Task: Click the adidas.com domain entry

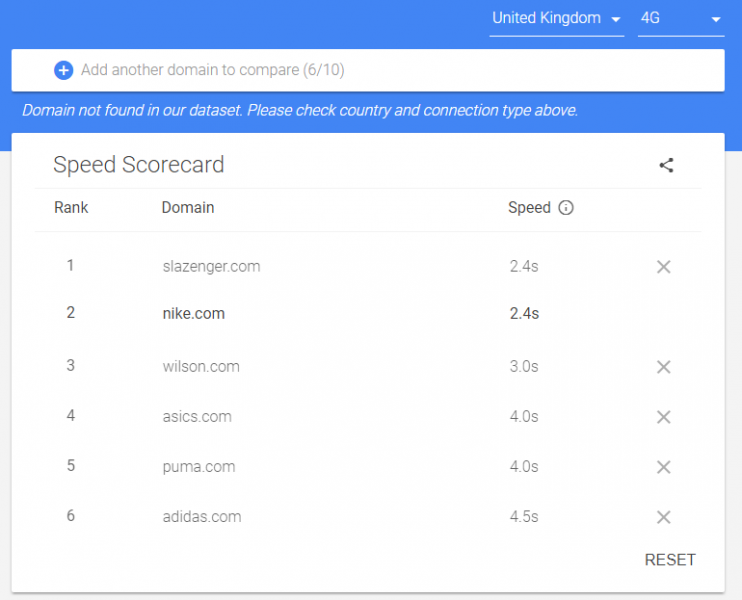Action: click(202, 517)
